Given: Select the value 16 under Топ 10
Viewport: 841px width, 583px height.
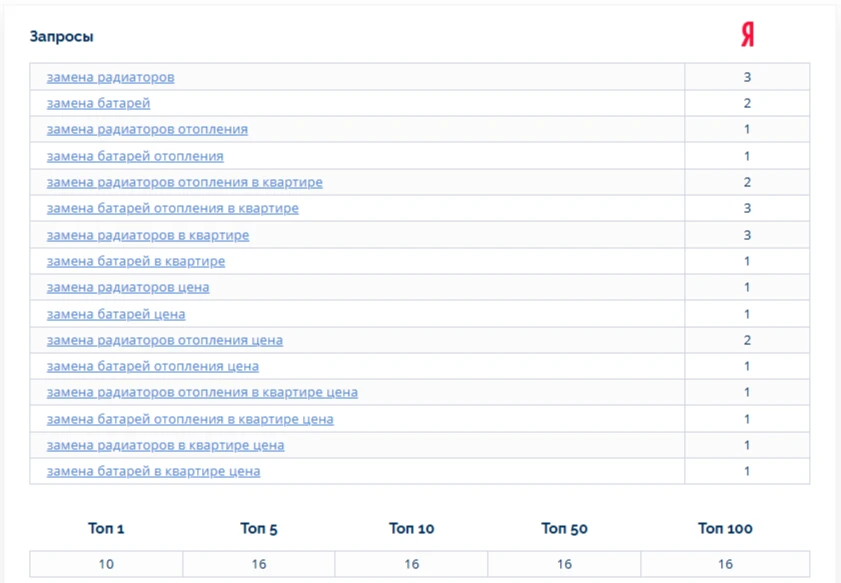Looking at the screenshot, I should [412, 564].
